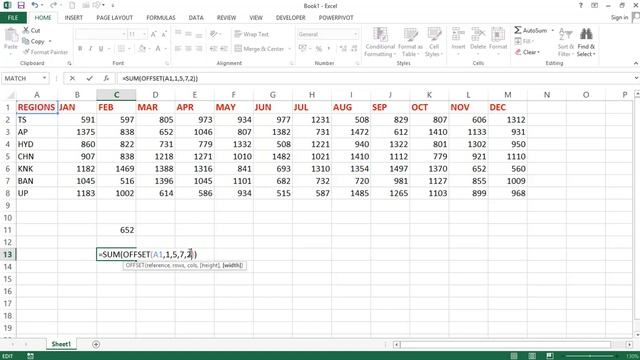Open the font name dropdown
Image resolution: width=640 pixels, height=360 pixels.
click(124, 34)
